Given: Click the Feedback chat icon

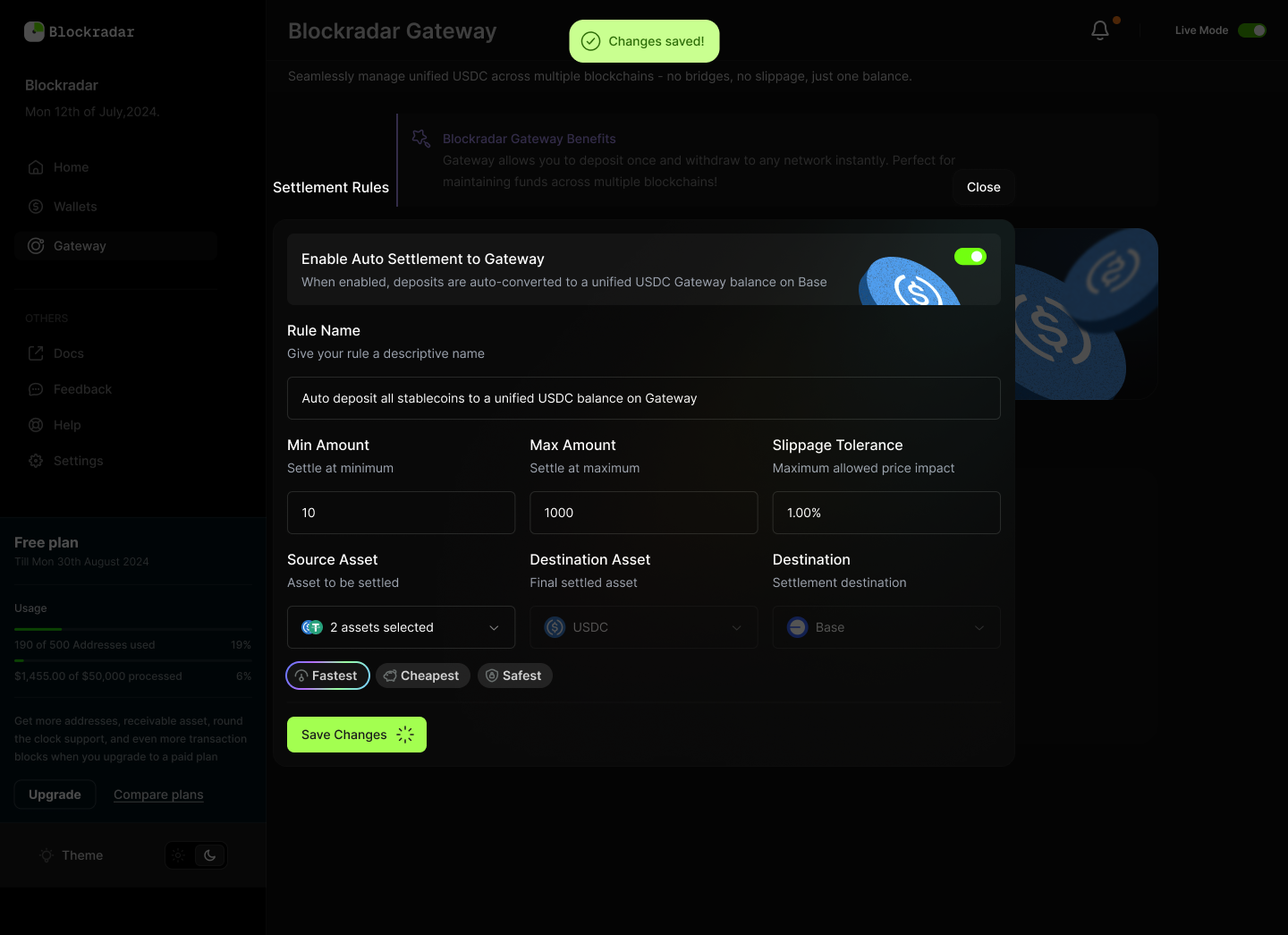Looking at the screenshot, I should tap(36, 389).
